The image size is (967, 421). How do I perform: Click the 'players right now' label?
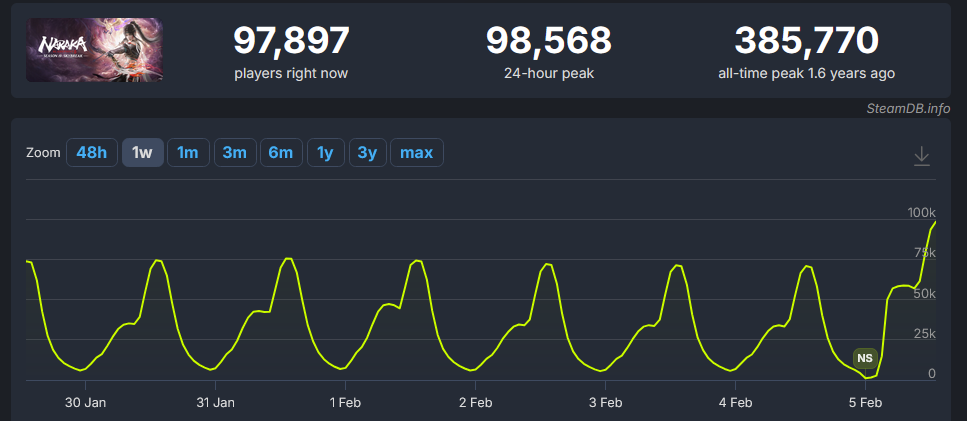coord(291,73)
